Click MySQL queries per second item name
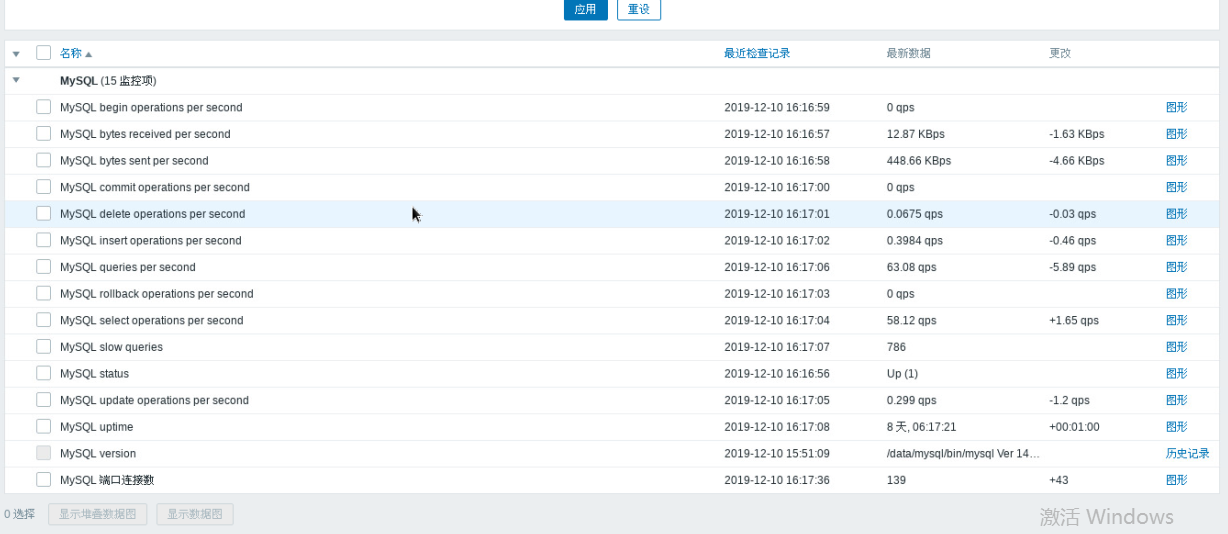 tap(128, 267)
